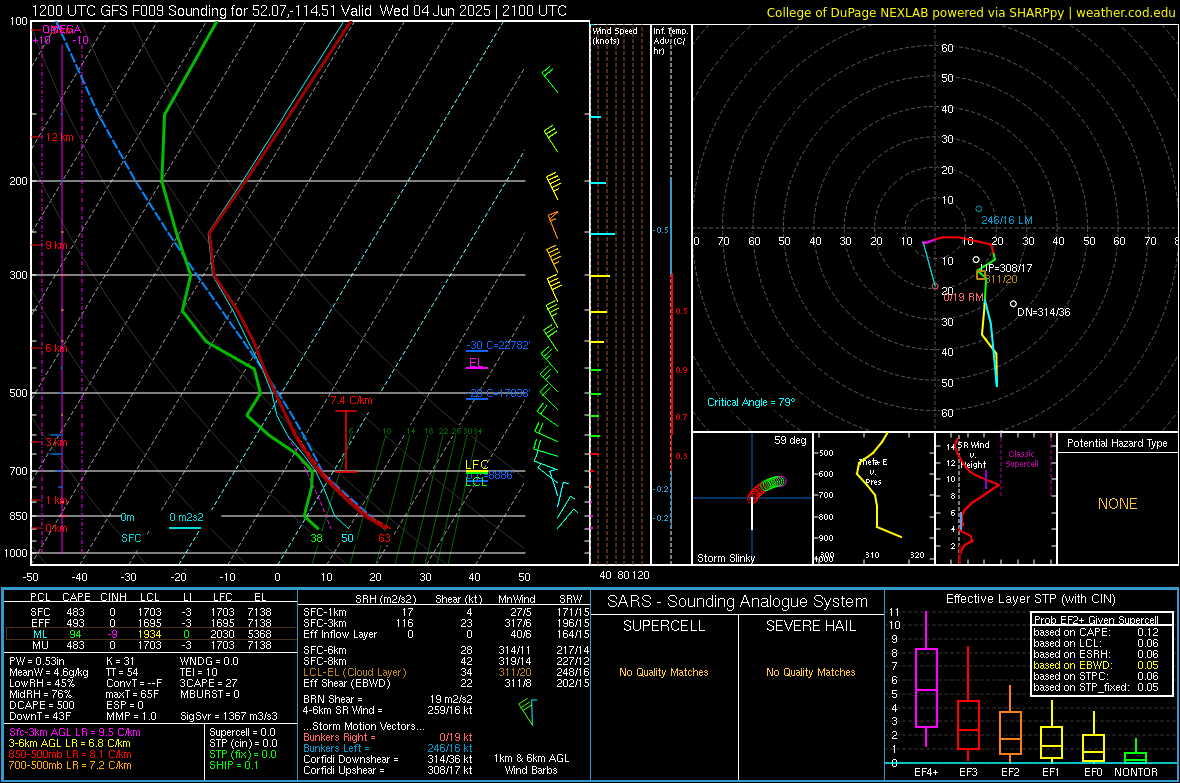Click the MBURST = 0 index
This screenshot has width=1180, height=783.
tap(209, 694)
